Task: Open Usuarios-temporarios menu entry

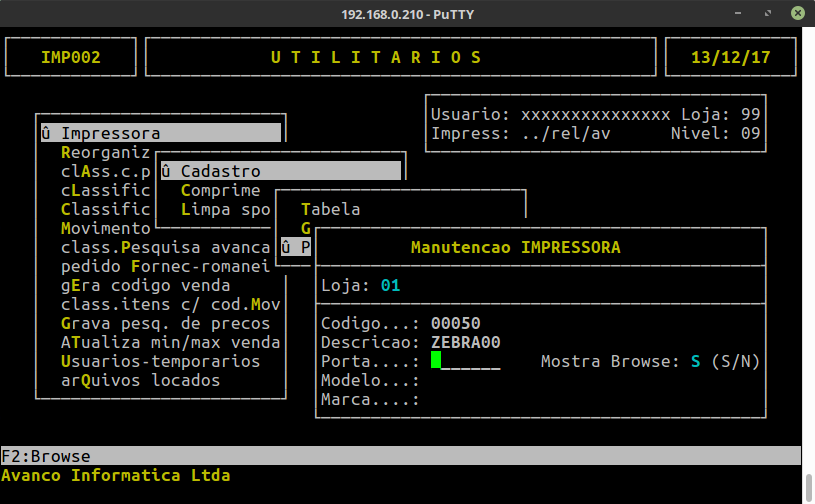Action: click(160, 361)
